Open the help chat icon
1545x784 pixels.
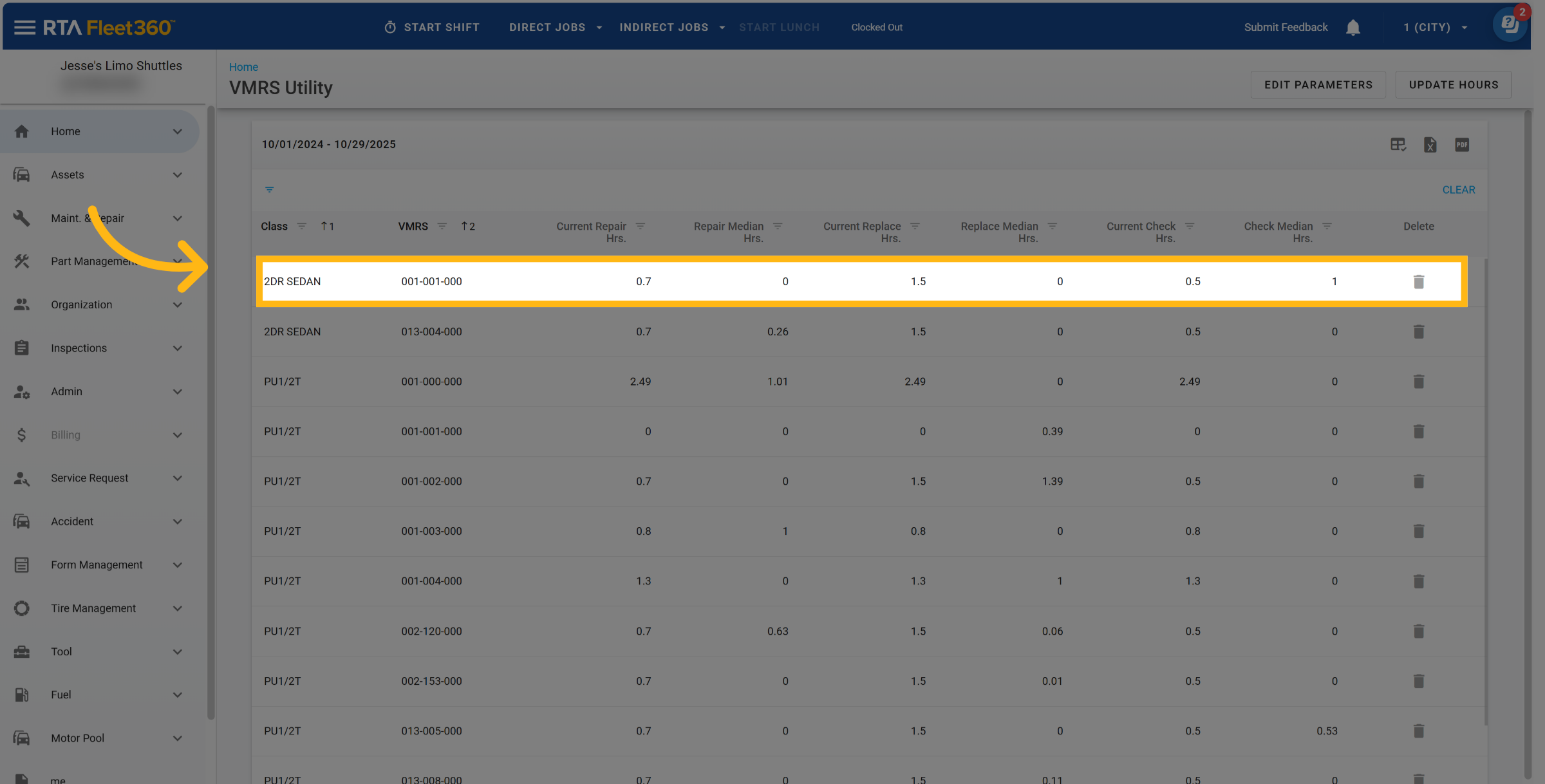coord(1508,26)
